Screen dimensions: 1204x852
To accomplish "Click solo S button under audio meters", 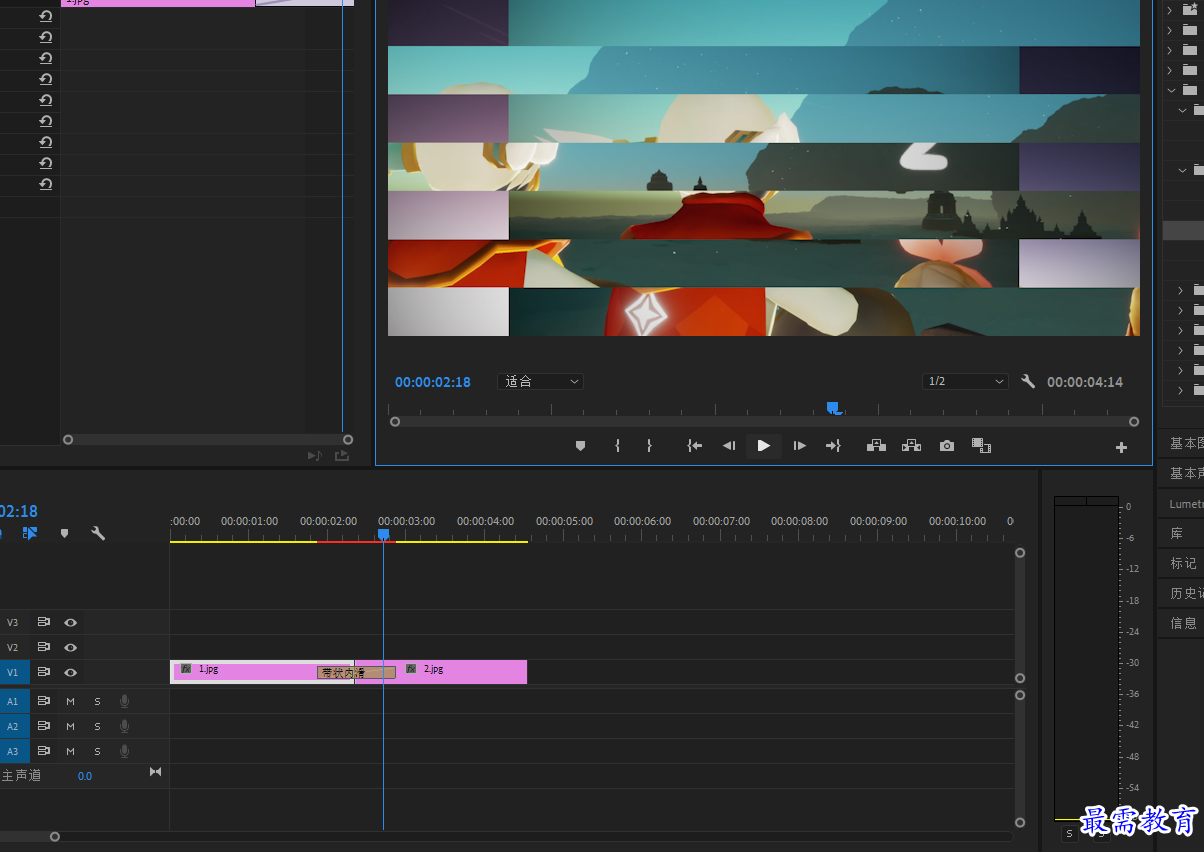I will tap(1069, 834).
